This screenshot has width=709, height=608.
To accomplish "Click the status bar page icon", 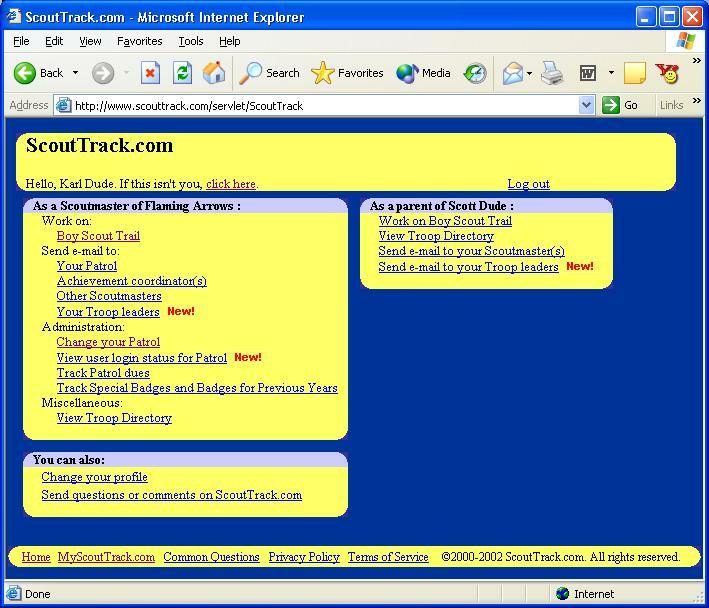I will coord(13,593).
